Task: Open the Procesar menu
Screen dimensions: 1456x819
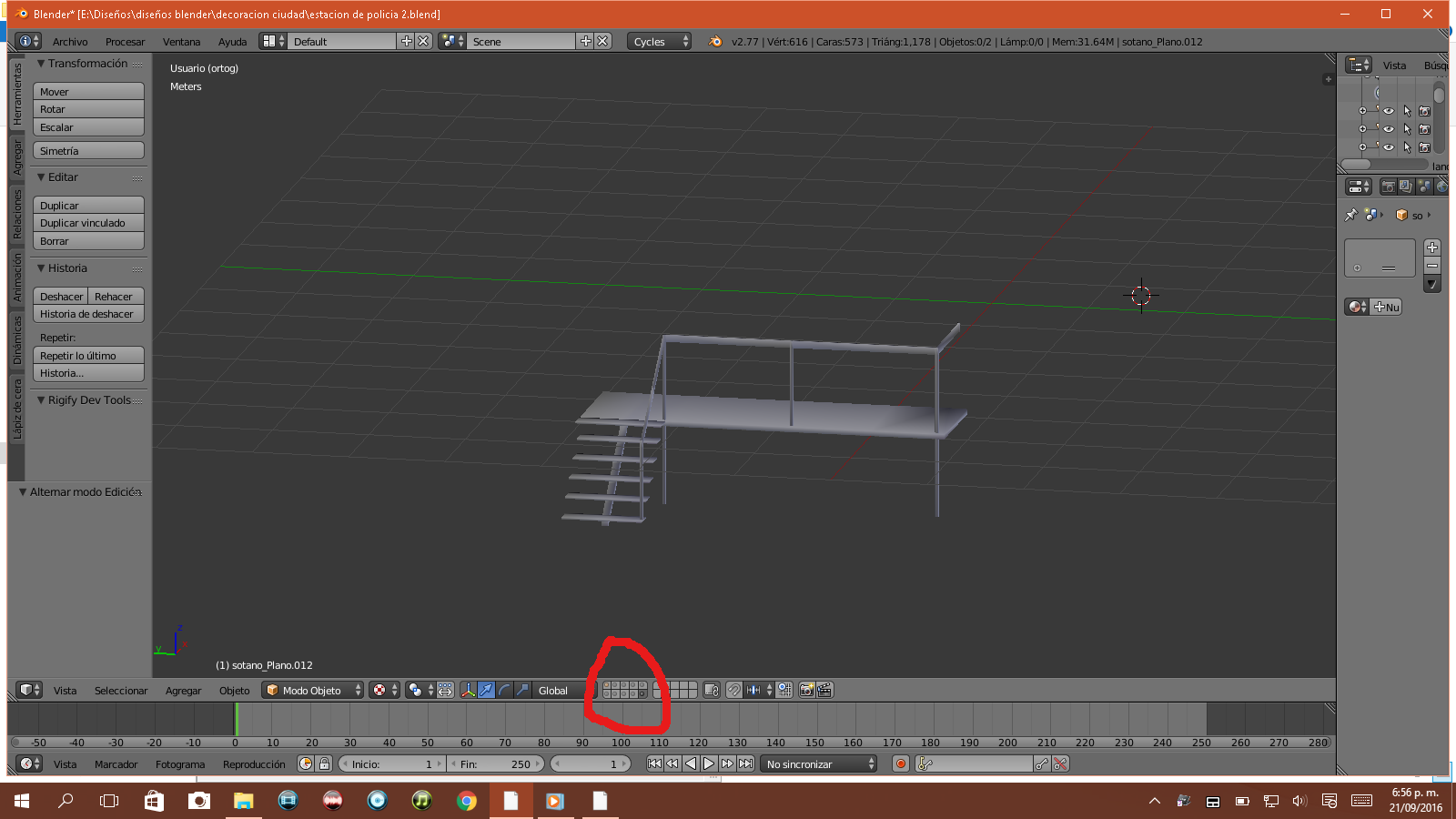Action: coord(125,42)
